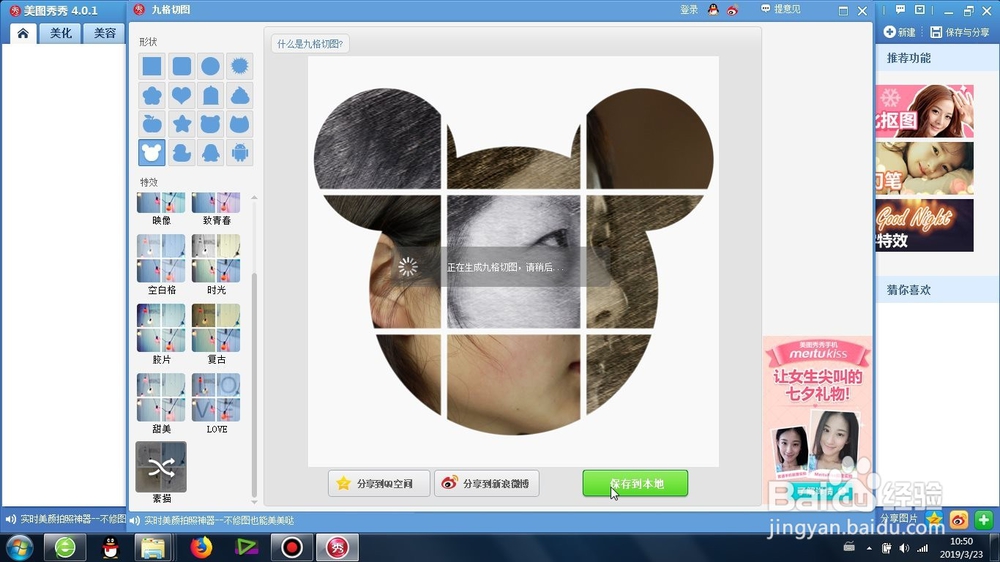Select the rounded square shape
The image size is (1000, 562).
181,66
